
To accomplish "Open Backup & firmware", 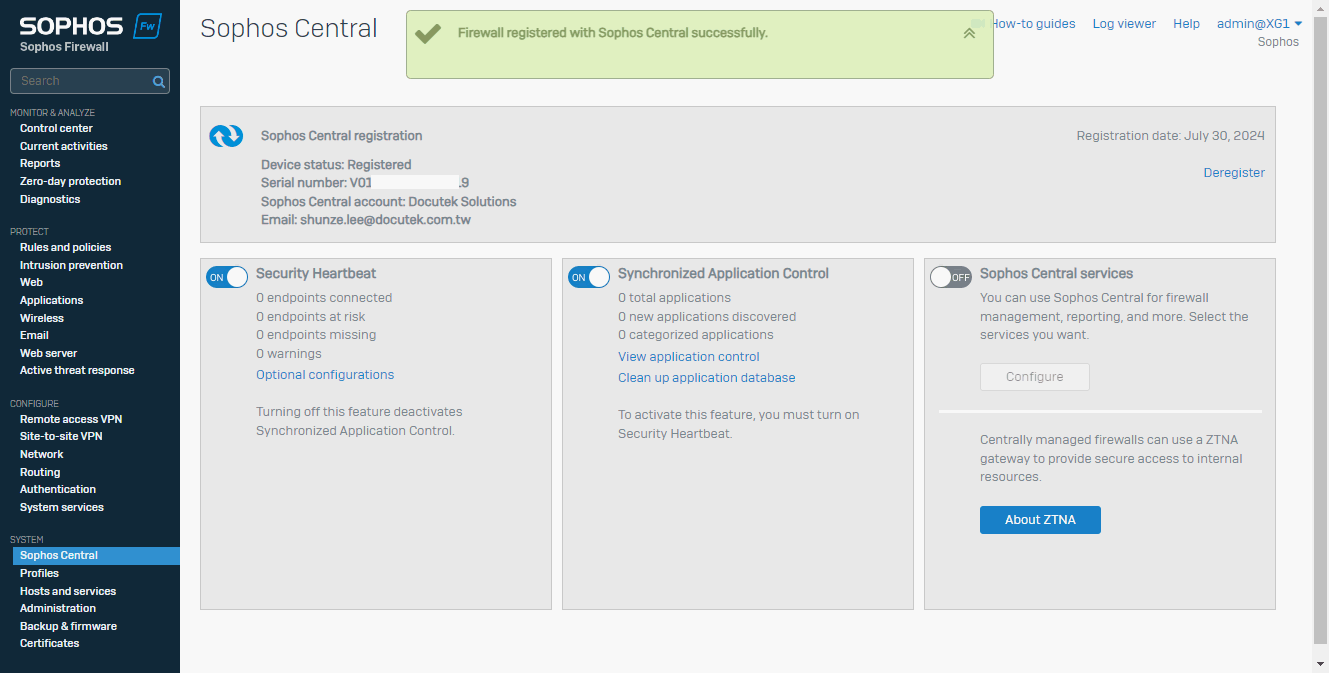I will [x=68, y=626].
